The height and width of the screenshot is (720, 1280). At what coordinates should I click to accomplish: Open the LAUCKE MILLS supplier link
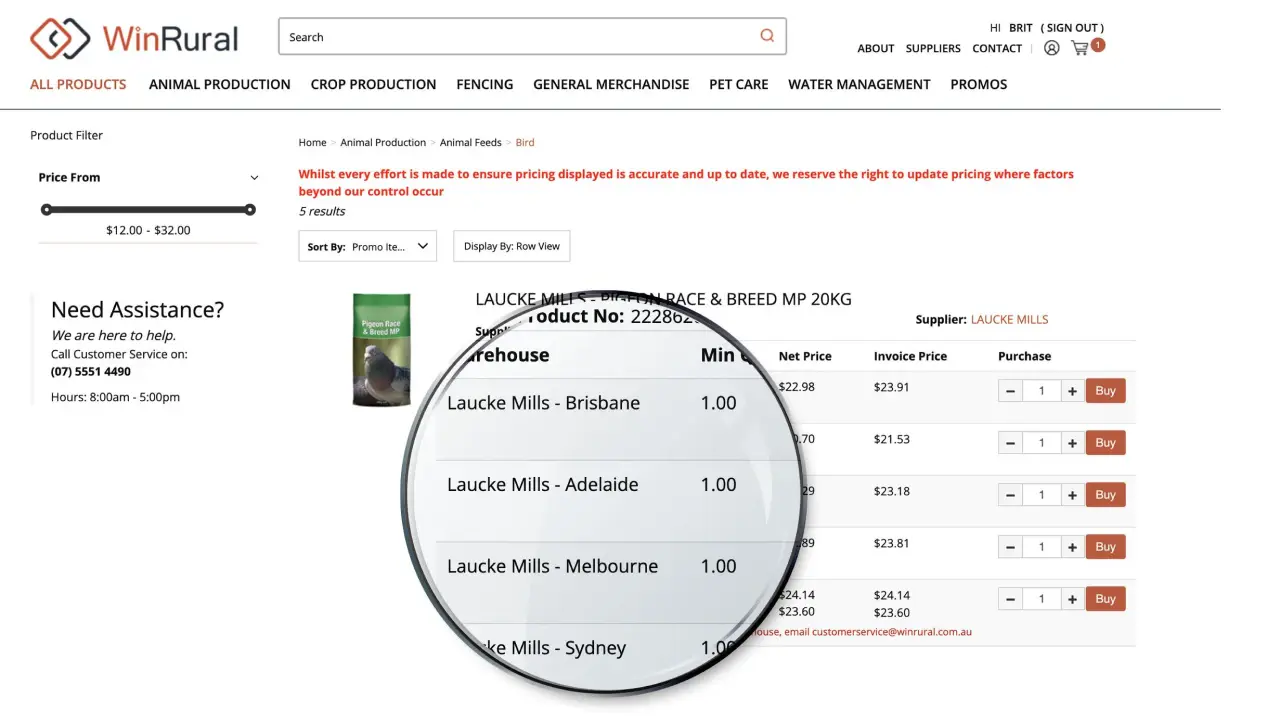point(1010,320)
